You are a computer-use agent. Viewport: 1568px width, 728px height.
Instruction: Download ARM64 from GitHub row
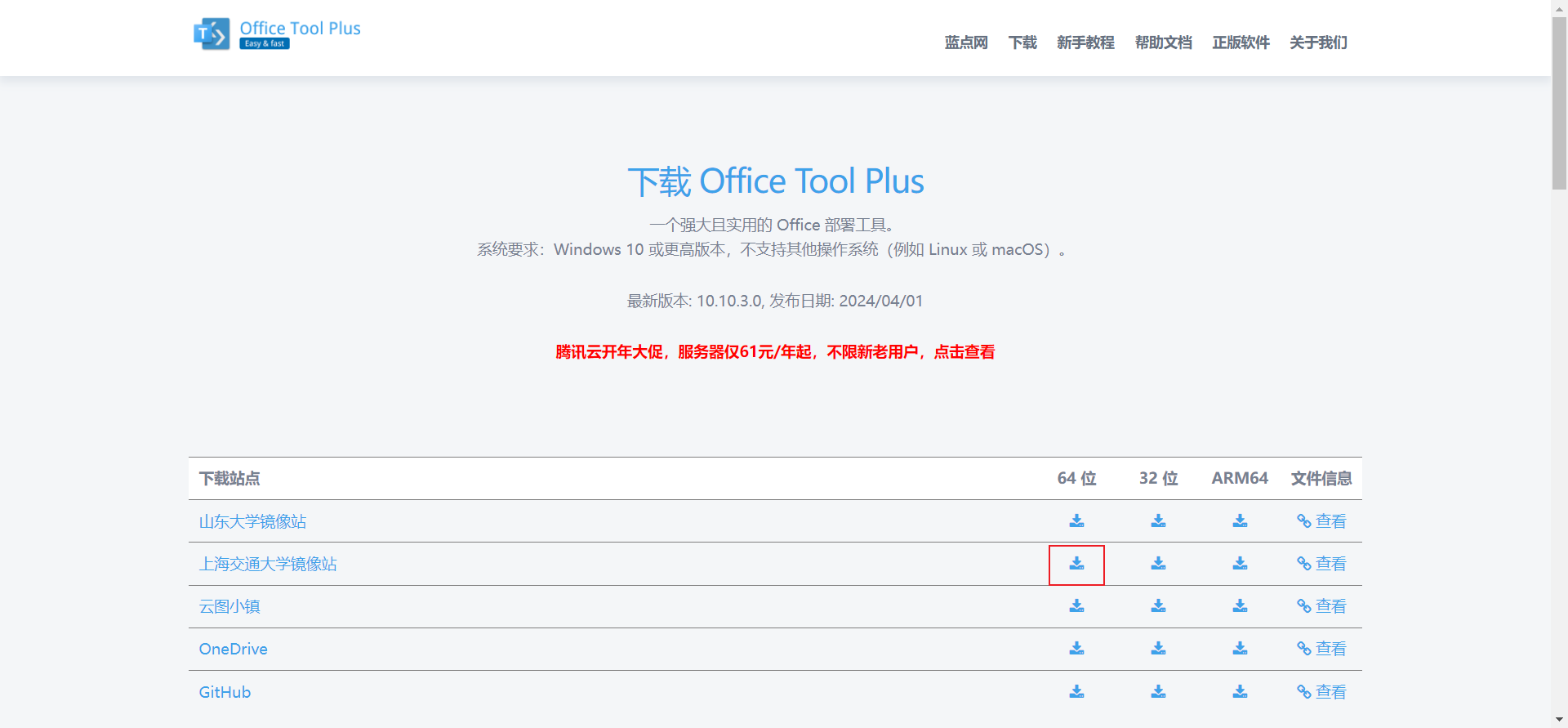[1240, 692]
